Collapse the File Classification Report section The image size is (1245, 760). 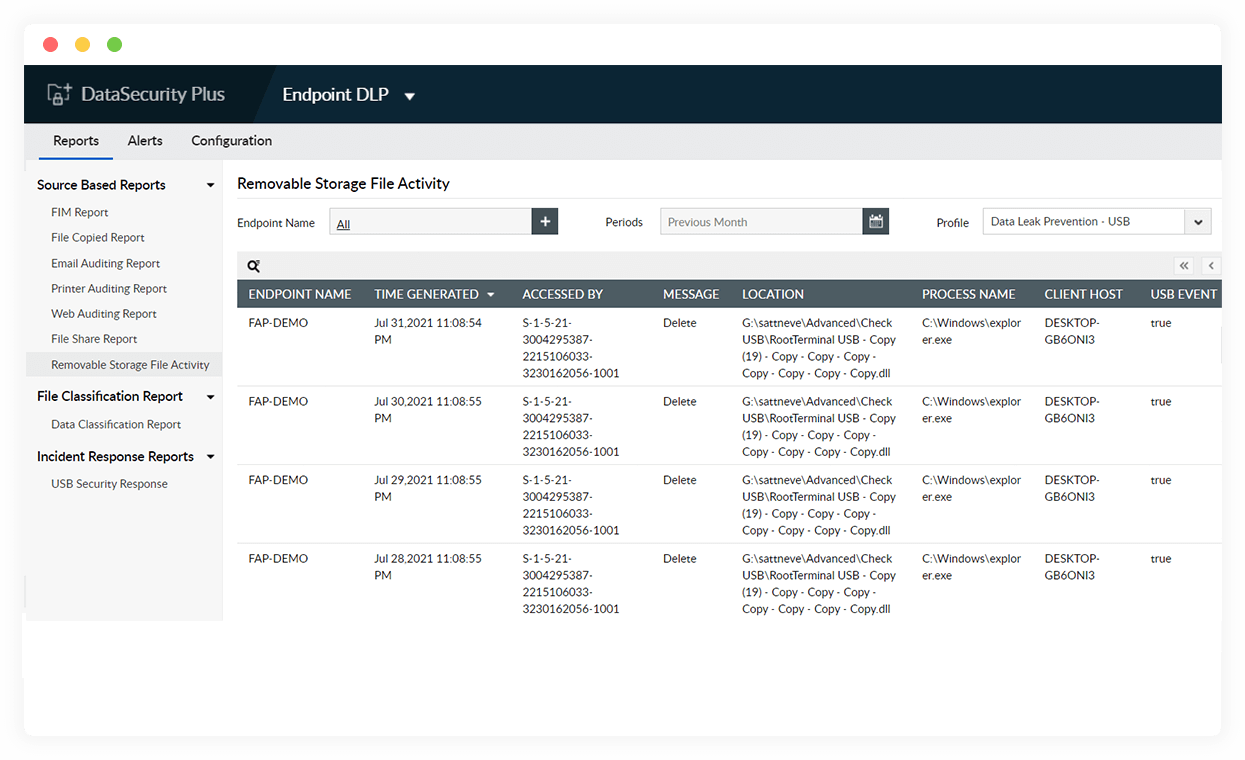(210, 397)
